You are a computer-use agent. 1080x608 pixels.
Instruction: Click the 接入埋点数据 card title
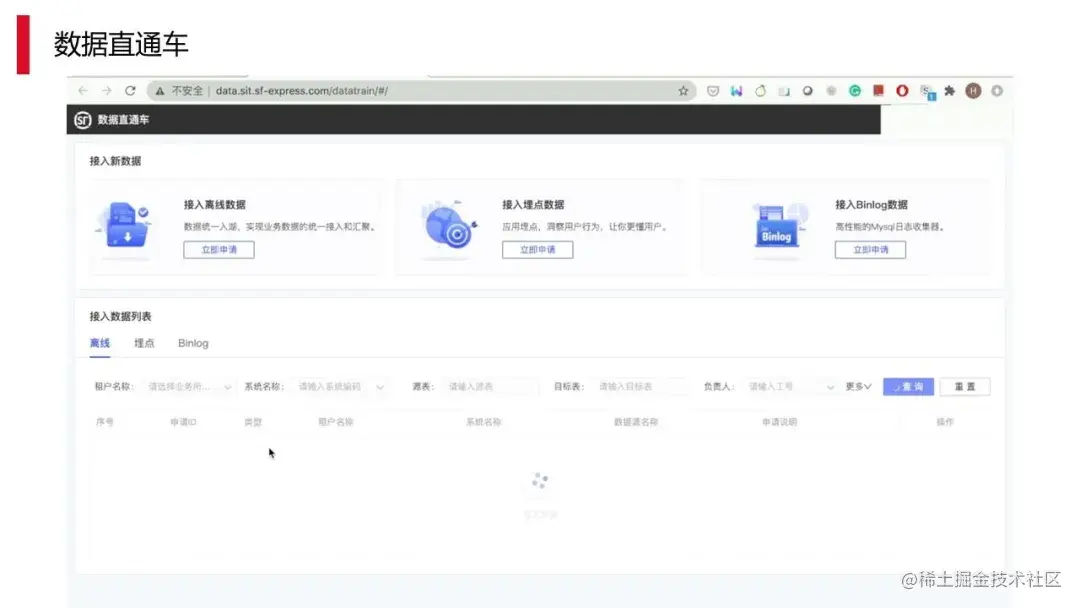coord(533,205)
